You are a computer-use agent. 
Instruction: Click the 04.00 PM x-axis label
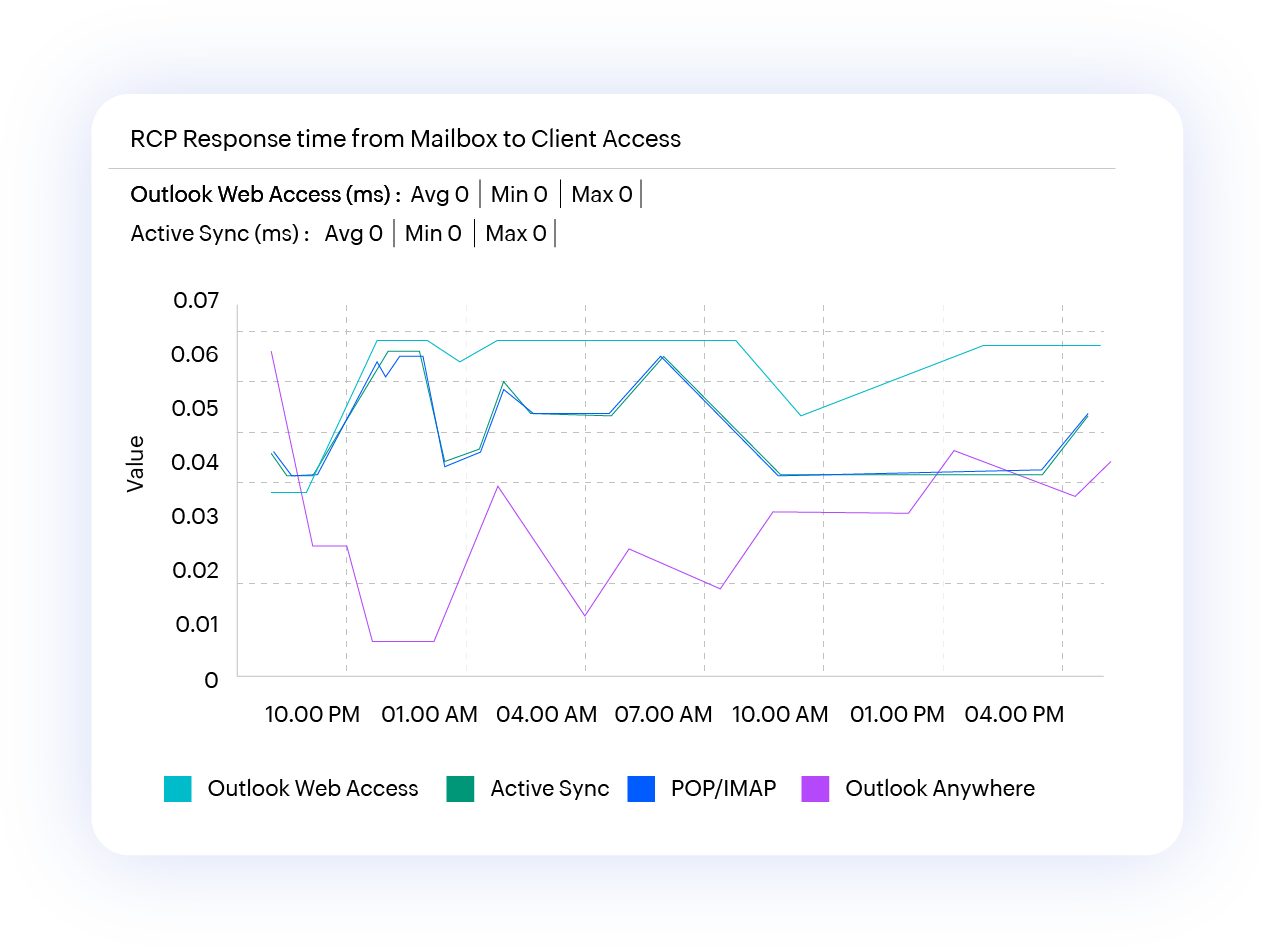pos(1014,715)
